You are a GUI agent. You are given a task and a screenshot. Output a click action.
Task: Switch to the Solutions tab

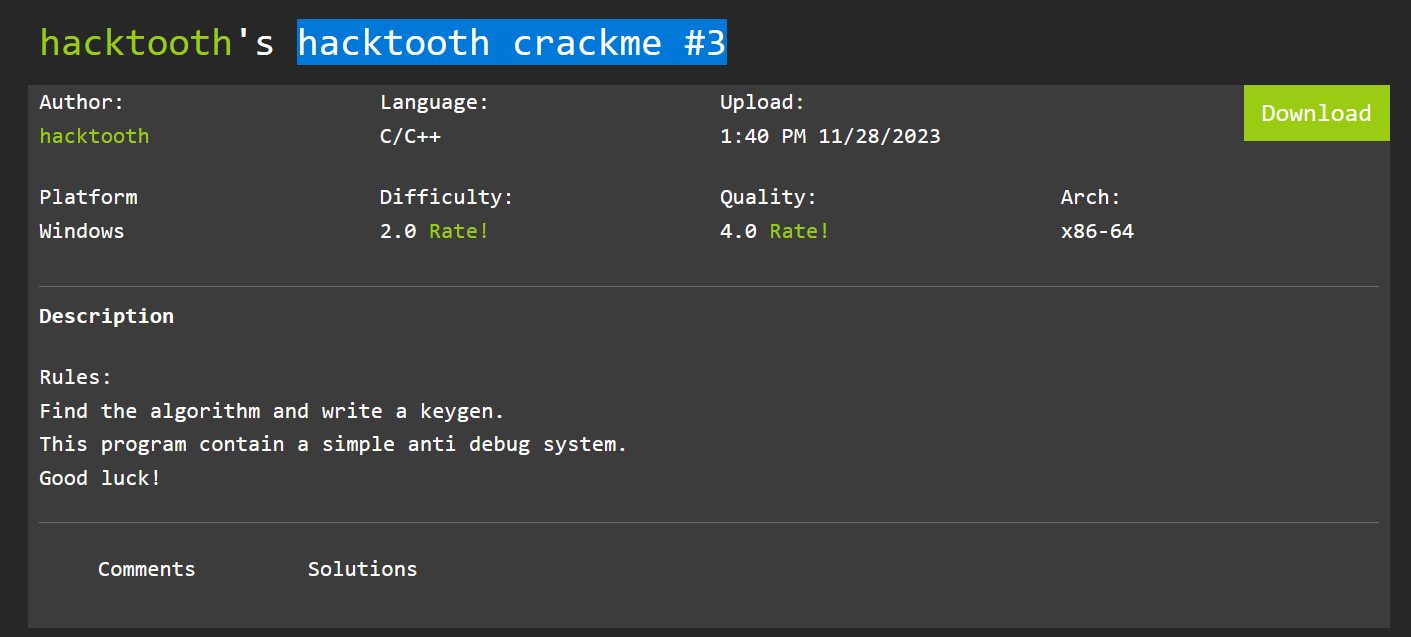(x=362, y=569)
